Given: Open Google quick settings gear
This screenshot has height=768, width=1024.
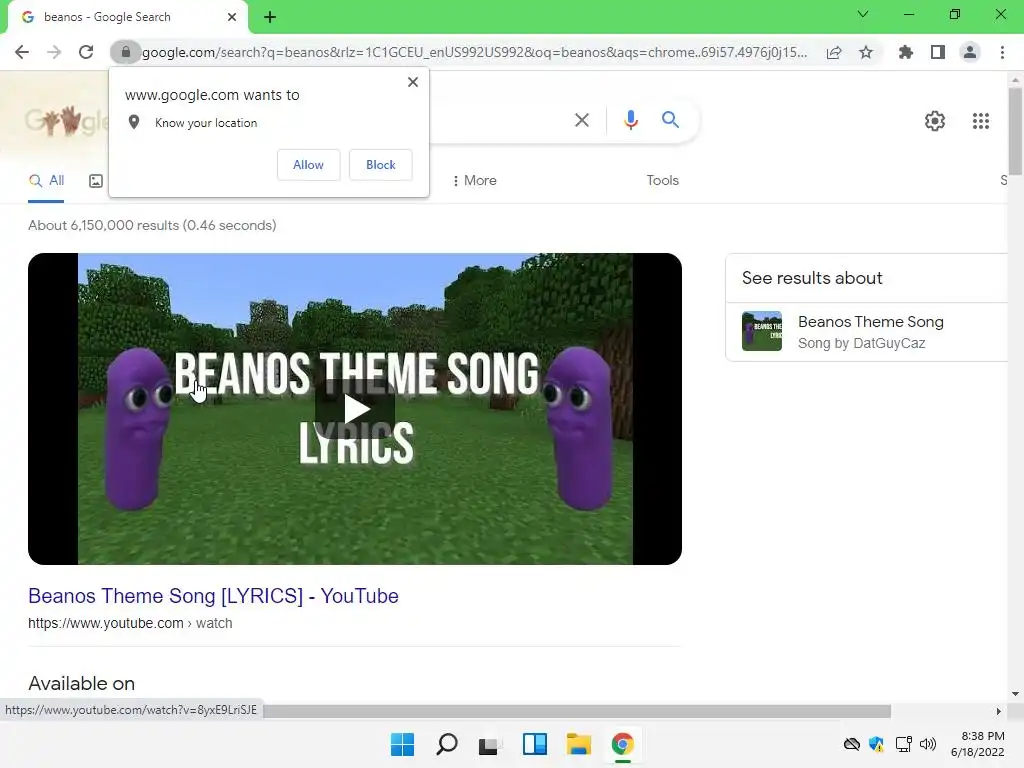Looking at the screenshot, I should pos(935,121).
